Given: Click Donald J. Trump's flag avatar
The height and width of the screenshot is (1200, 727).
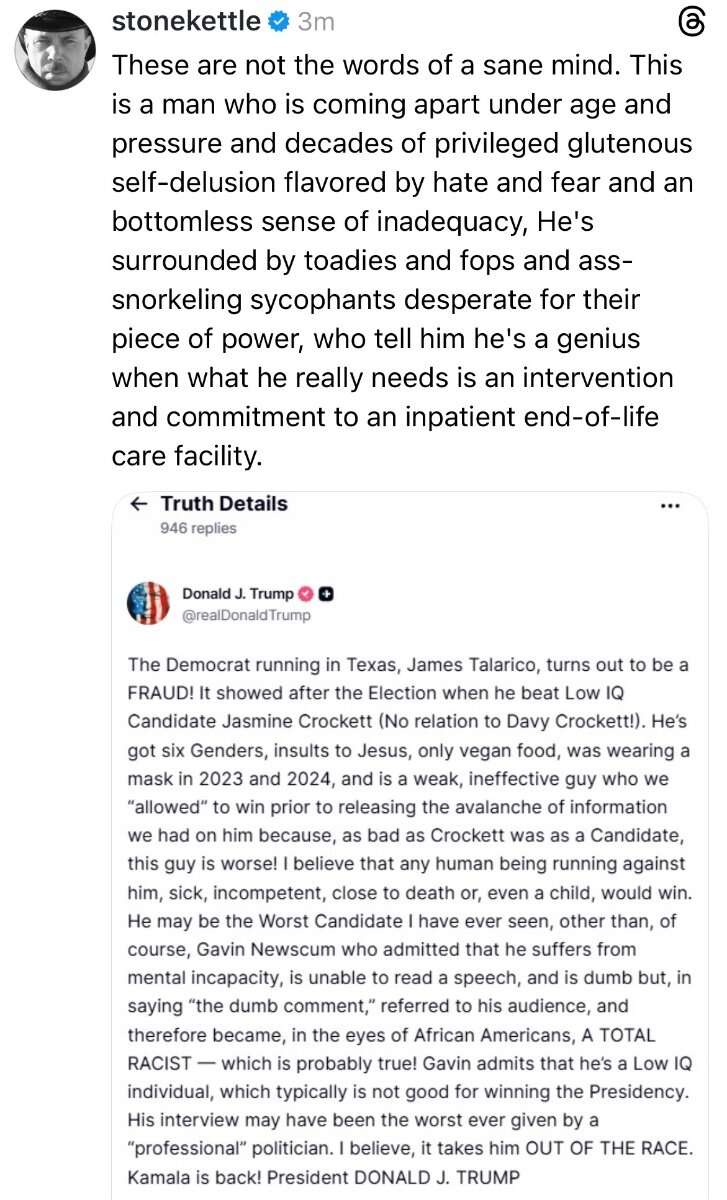Looking at the screenshot, I should (148, 604).
